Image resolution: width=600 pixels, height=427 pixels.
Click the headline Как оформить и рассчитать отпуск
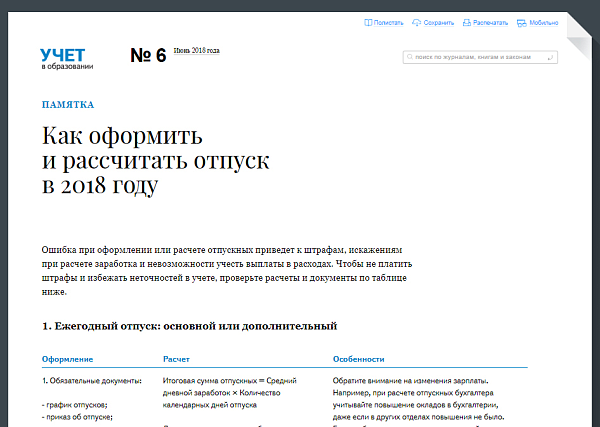[155, 160]
